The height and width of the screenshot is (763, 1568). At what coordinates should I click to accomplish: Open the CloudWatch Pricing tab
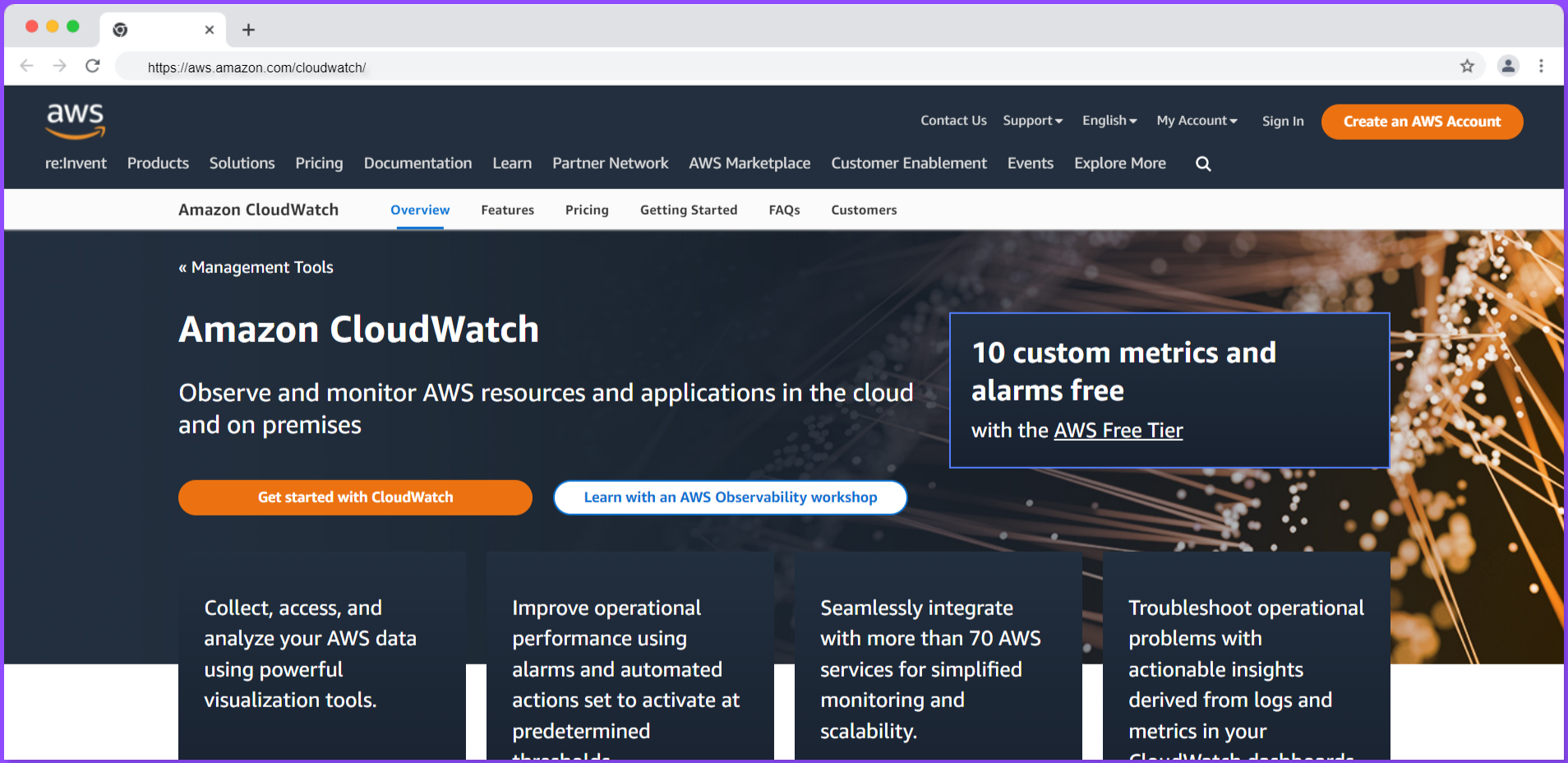pyautogui.click(x=587, y=210)
